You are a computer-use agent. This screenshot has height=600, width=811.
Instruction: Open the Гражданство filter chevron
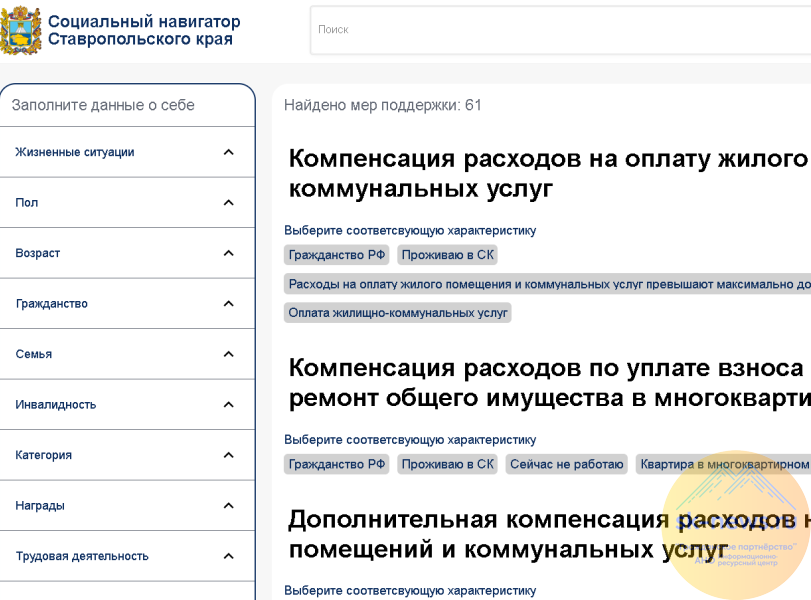pos(228,304)
